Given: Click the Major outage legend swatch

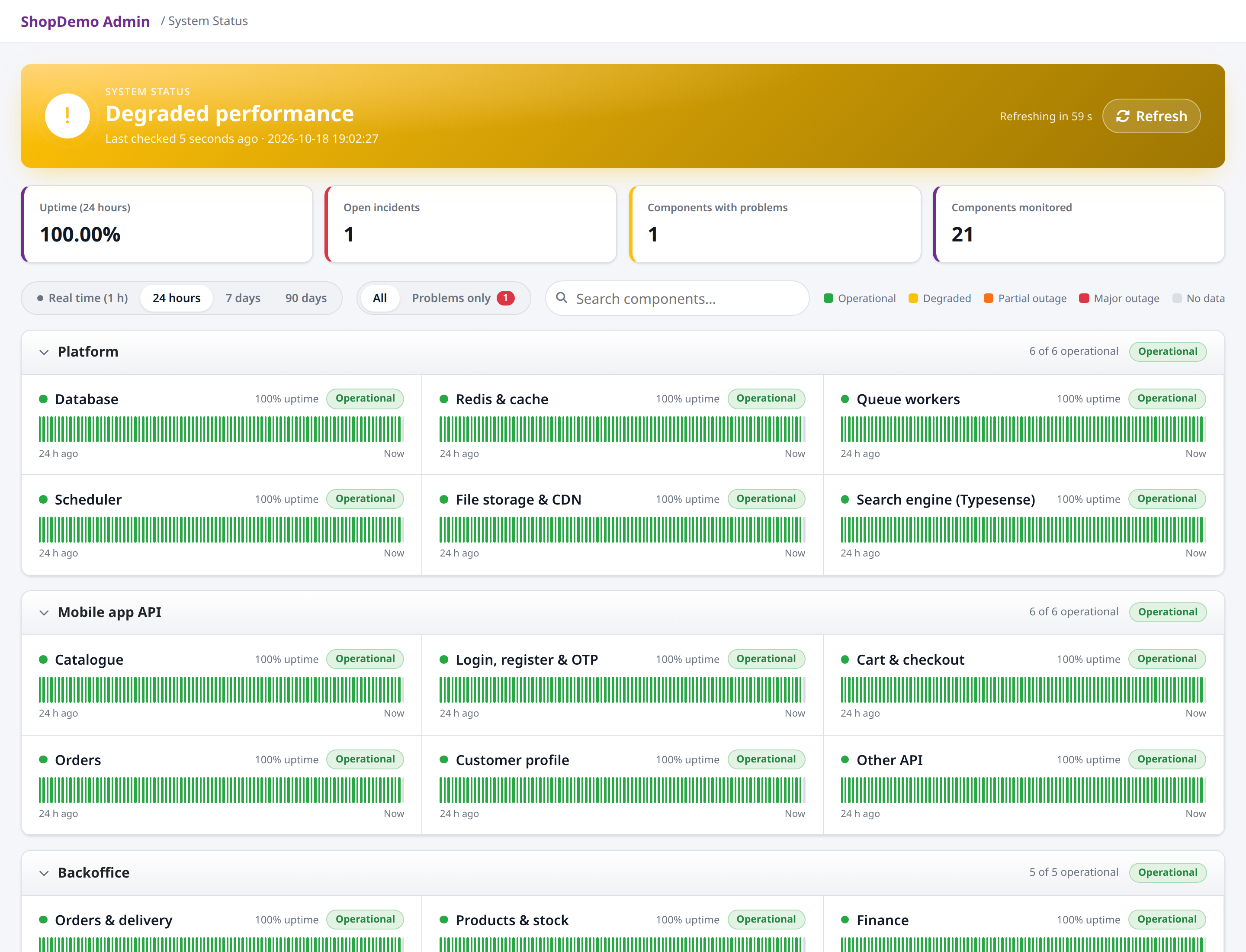Looking at the screenshot, I should (1085, 298).
